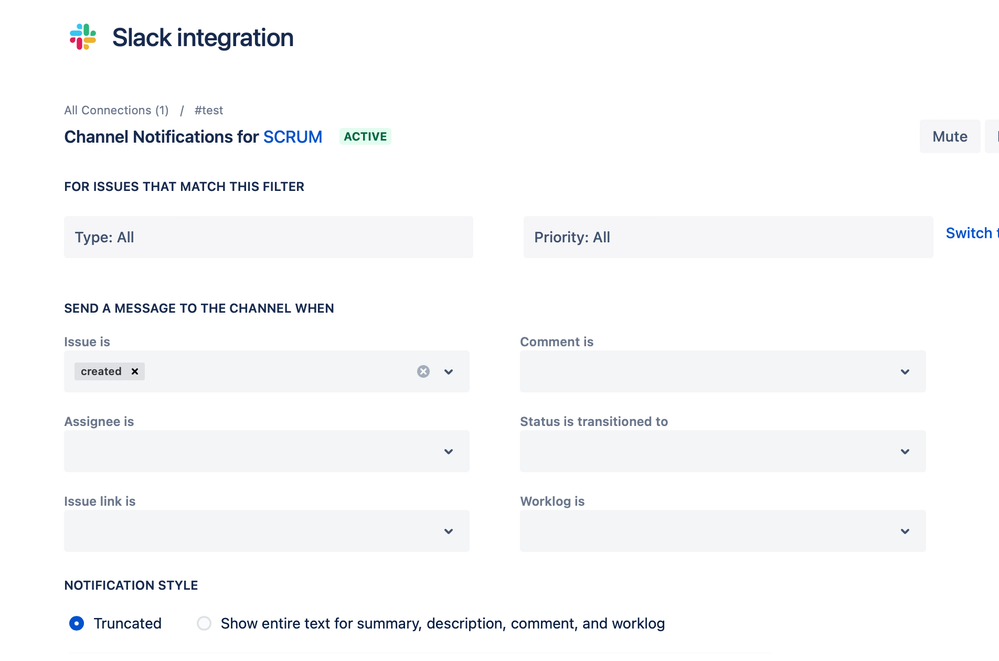Click the Priority: All filter field
Image resolution: width=999 pixels, height=661 pixels.
click(x=727, y=237)
